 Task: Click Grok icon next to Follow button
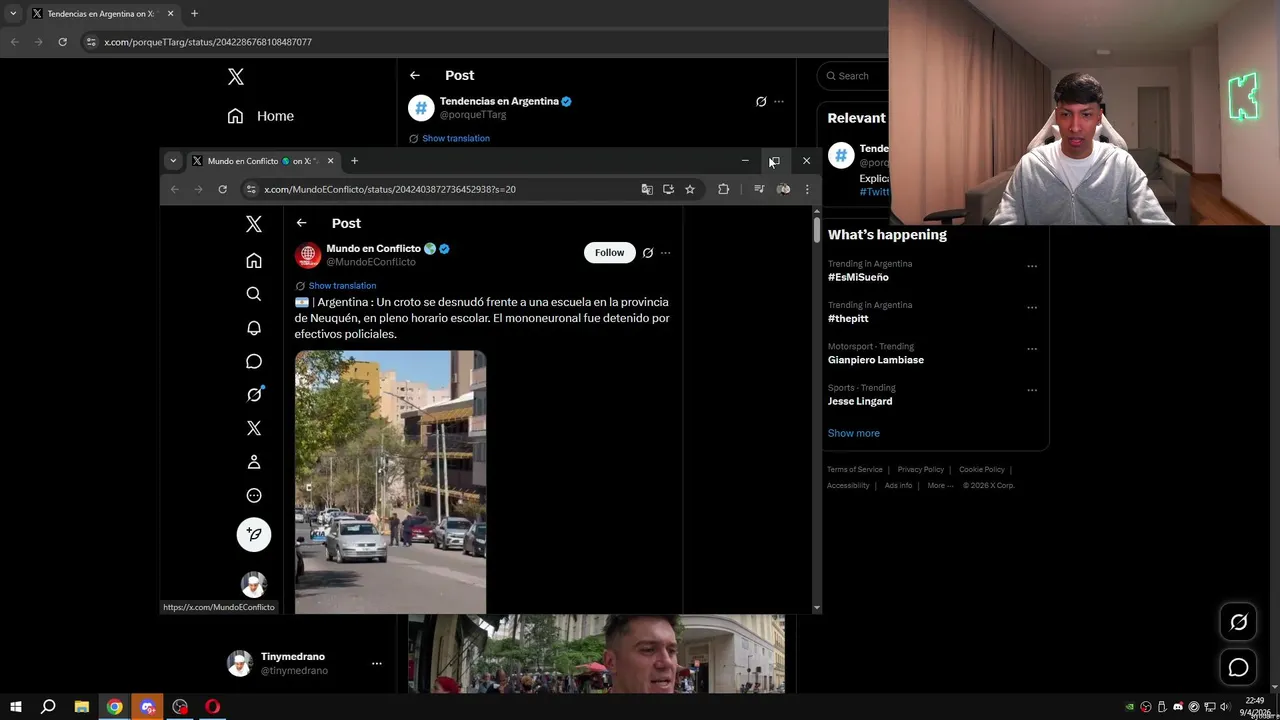[648, 253]
